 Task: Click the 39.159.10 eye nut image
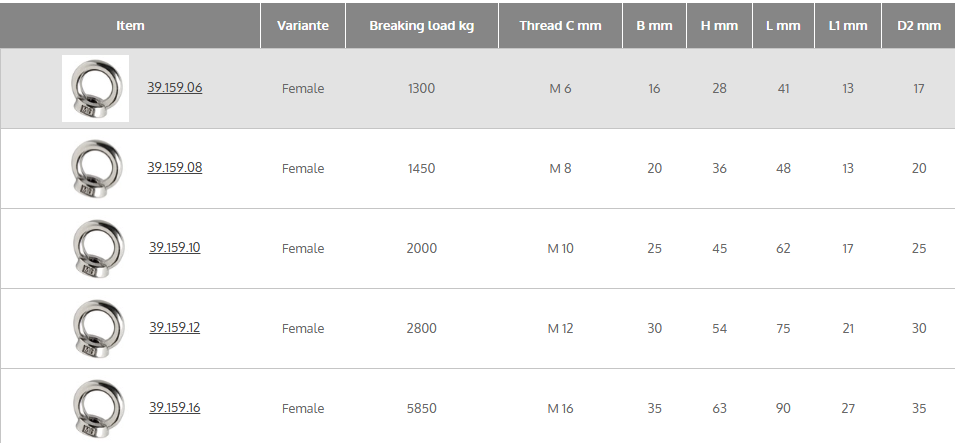click(95, 249)
